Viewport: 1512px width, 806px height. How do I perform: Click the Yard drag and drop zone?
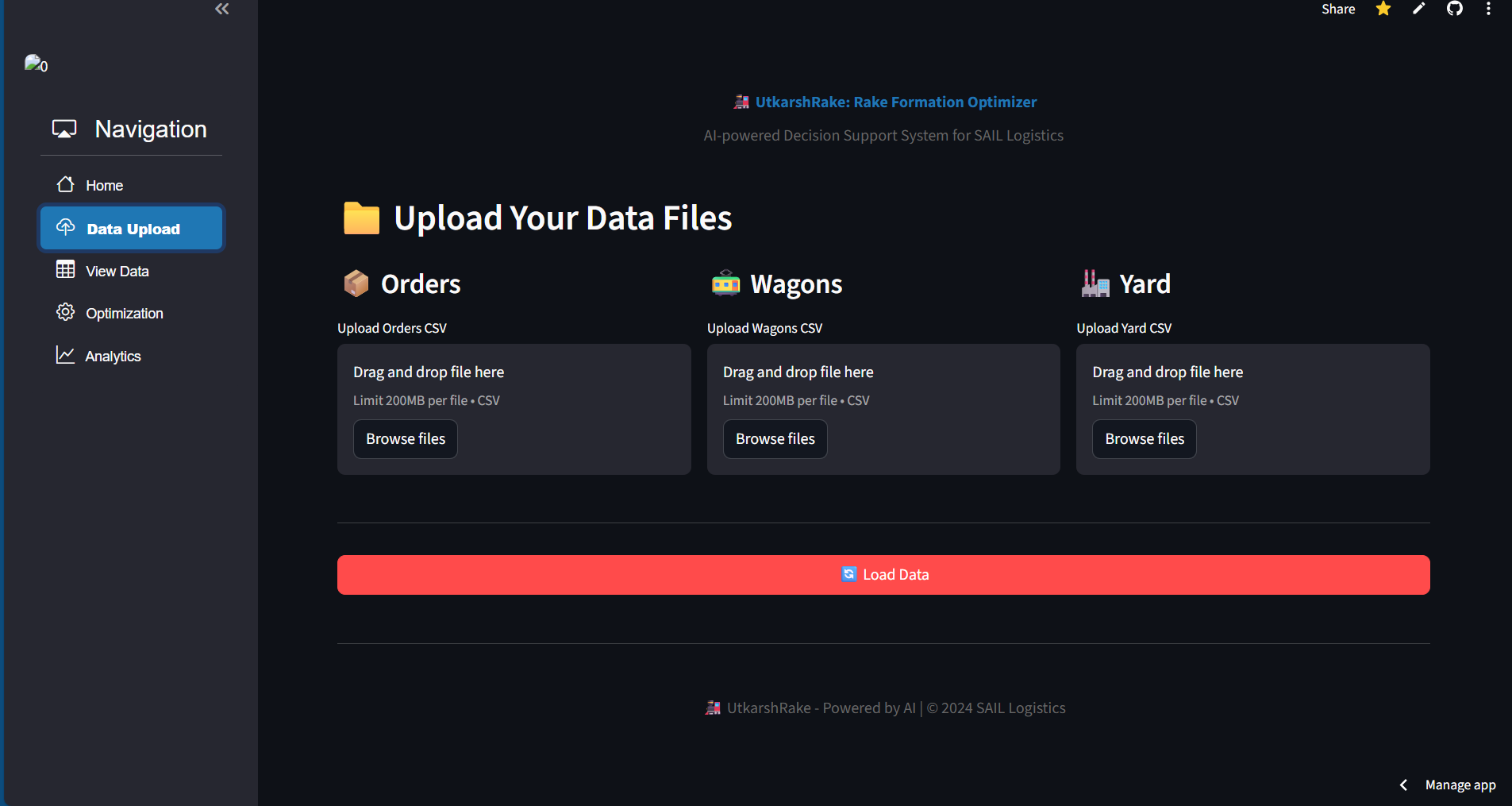(1253, 410)
